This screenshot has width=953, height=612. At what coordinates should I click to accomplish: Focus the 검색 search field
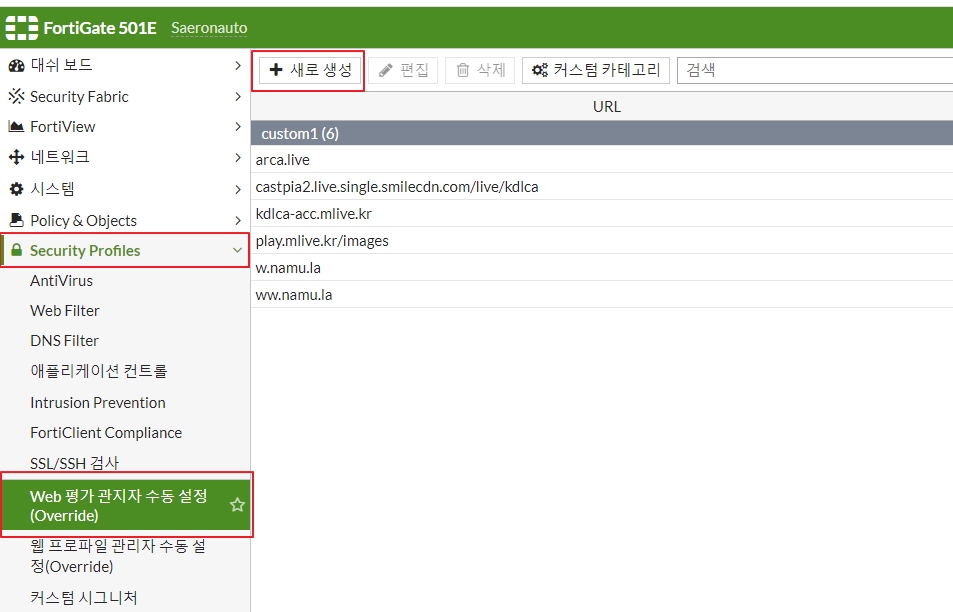[x=815, y=70]
